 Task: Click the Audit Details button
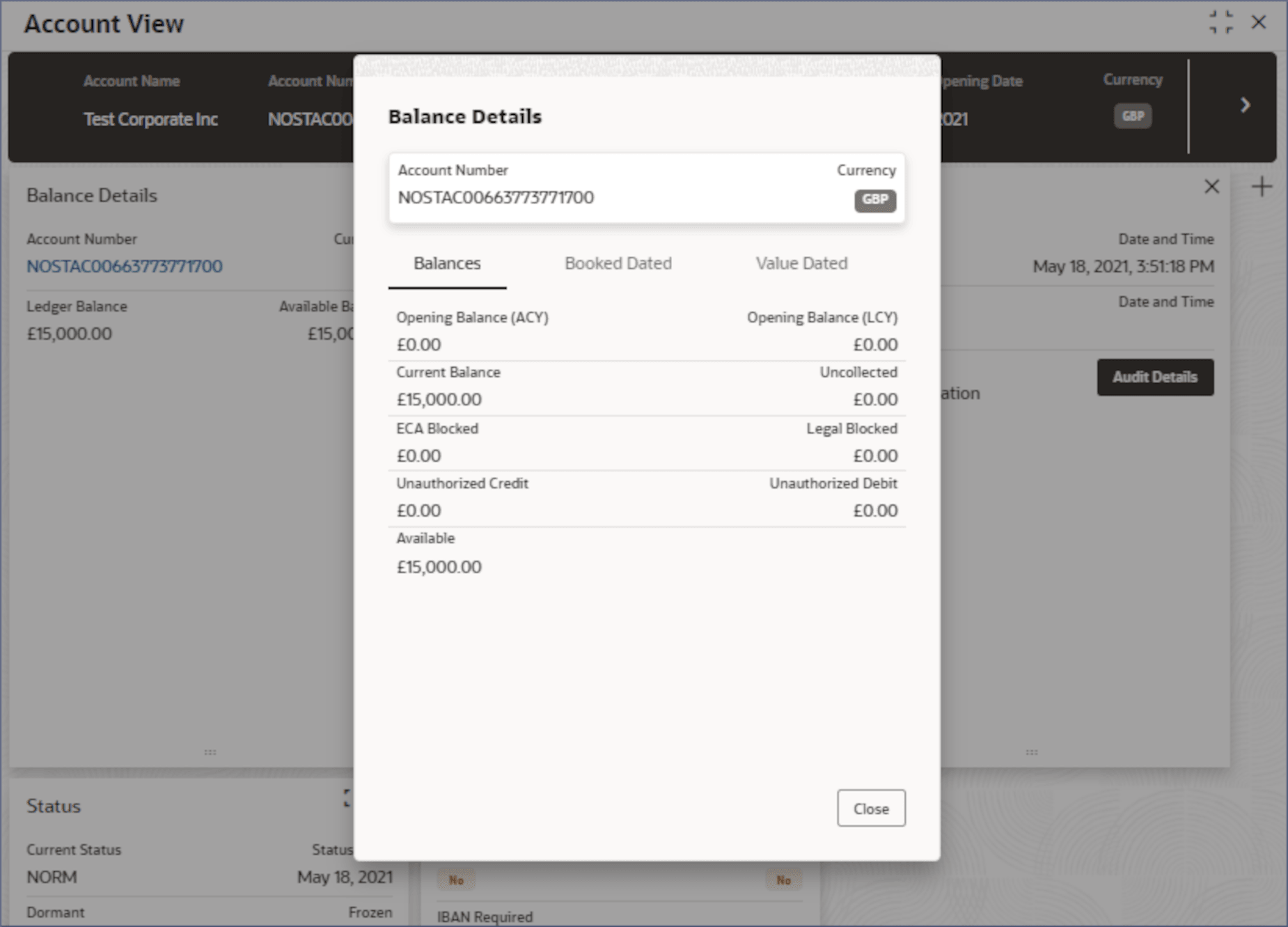pos(1155,377)
